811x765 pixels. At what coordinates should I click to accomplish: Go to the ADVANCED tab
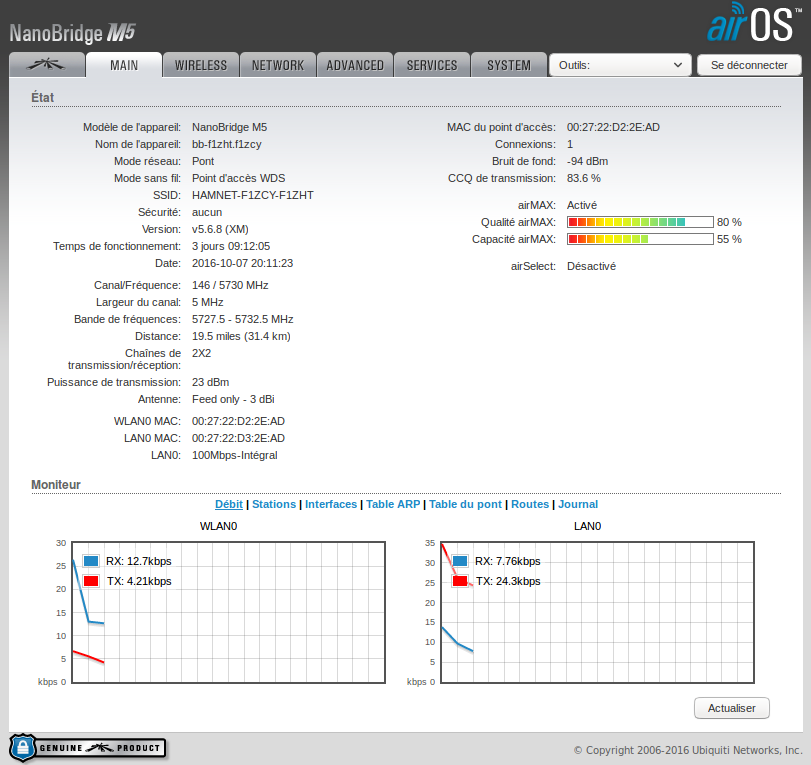(355, 65)
